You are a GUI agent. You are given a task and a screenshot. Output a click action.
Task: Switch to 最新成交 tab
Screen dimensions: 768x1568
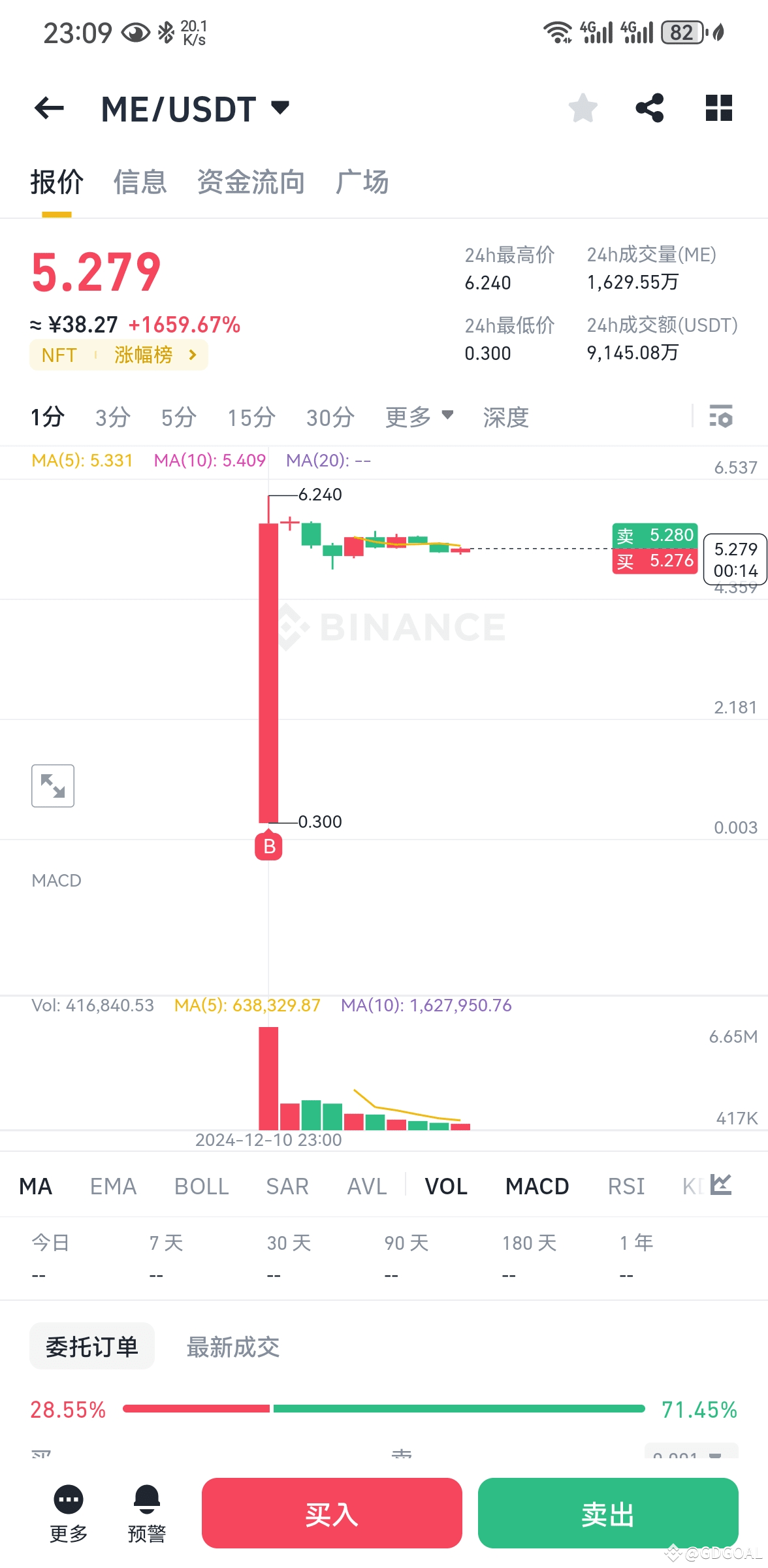[233, 1347]
